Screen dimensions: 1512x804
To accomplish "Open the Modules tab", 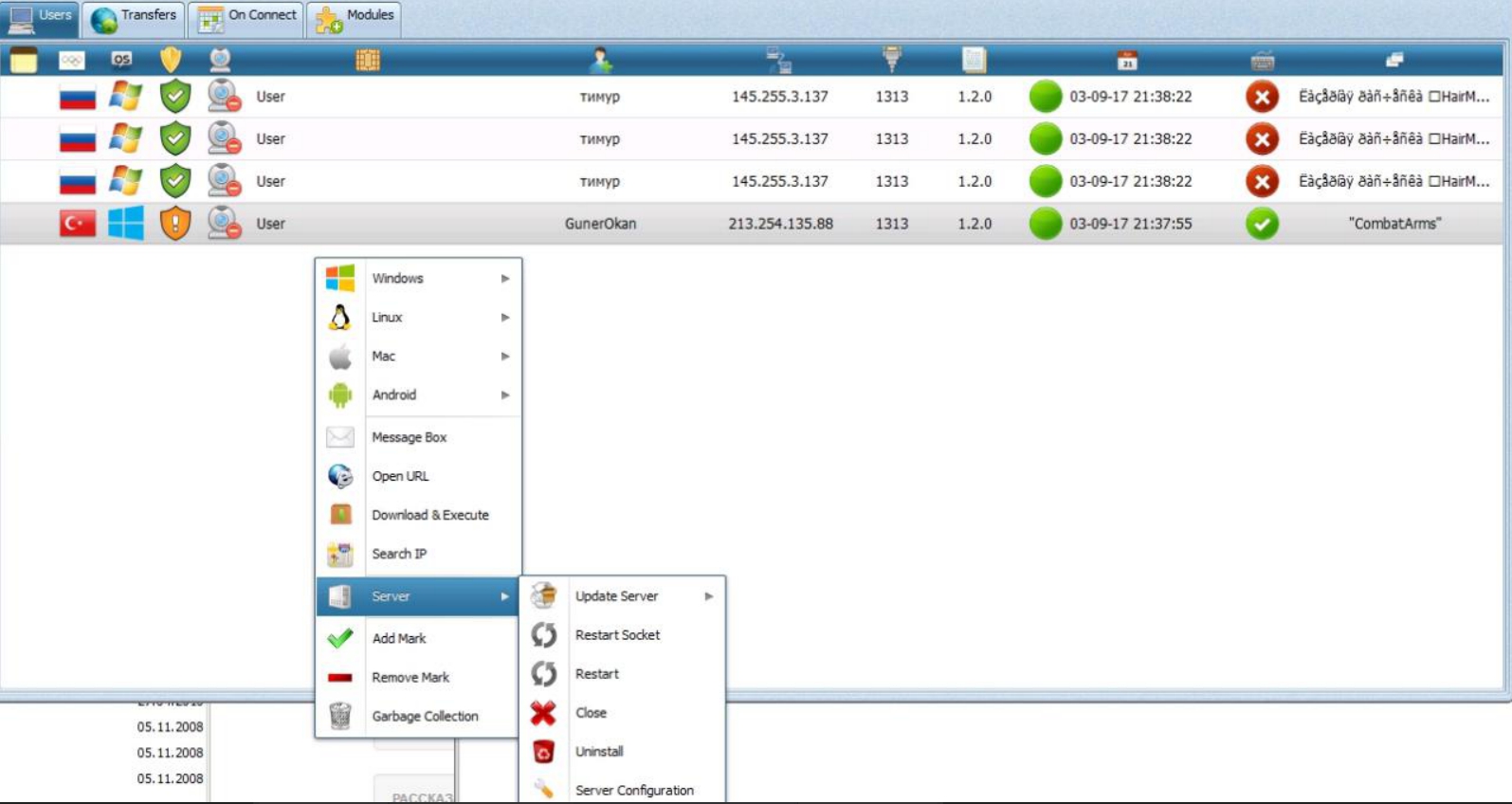I will coord(355,16).
